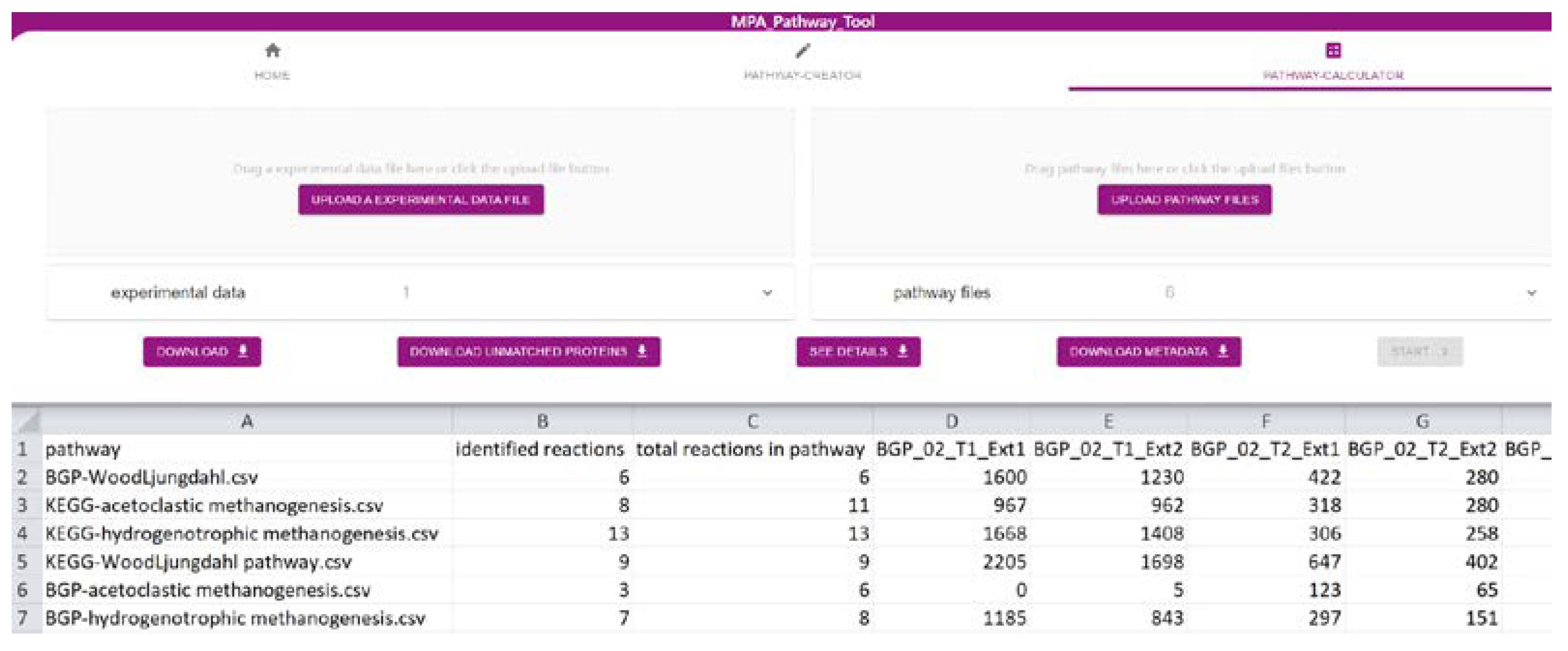Select row 4 header in spreadsheet
Screen dimensions: 1568x651
point(23,534)
